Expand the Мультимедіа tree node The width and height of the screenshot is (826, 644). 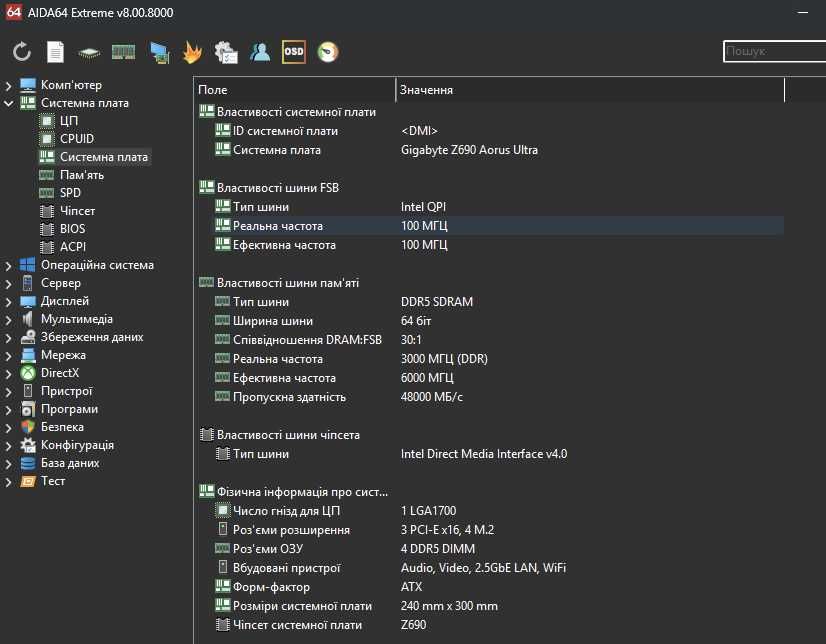(x=8, y=320)
